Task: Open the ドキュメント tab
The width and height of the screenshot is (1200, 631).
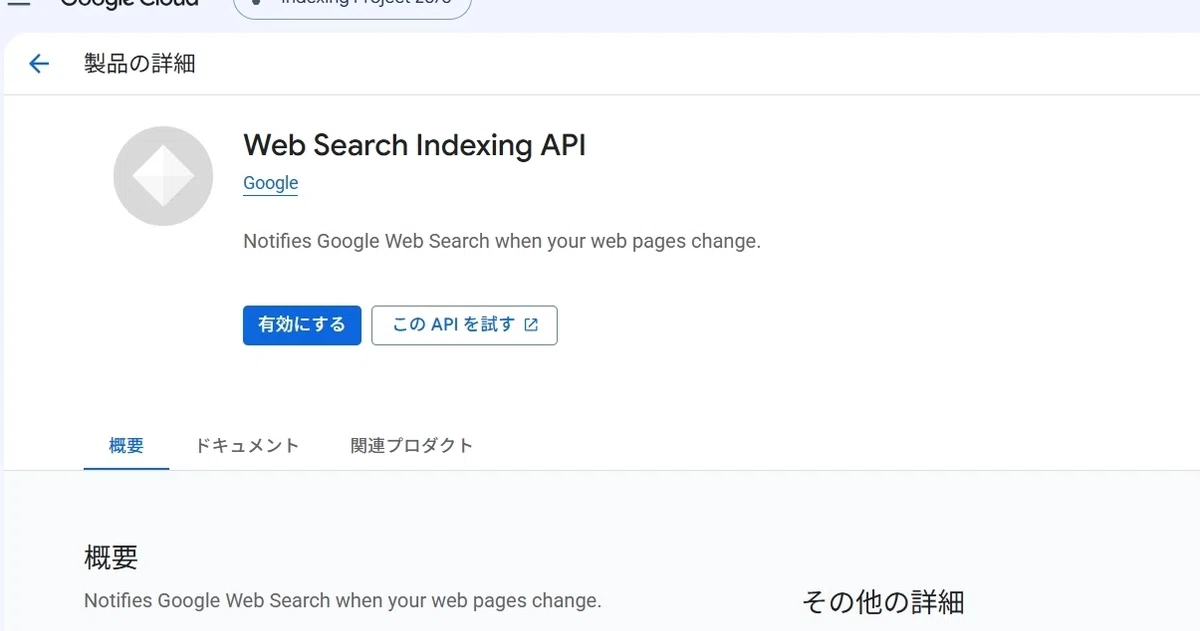Action: click(x=246, y=446)
